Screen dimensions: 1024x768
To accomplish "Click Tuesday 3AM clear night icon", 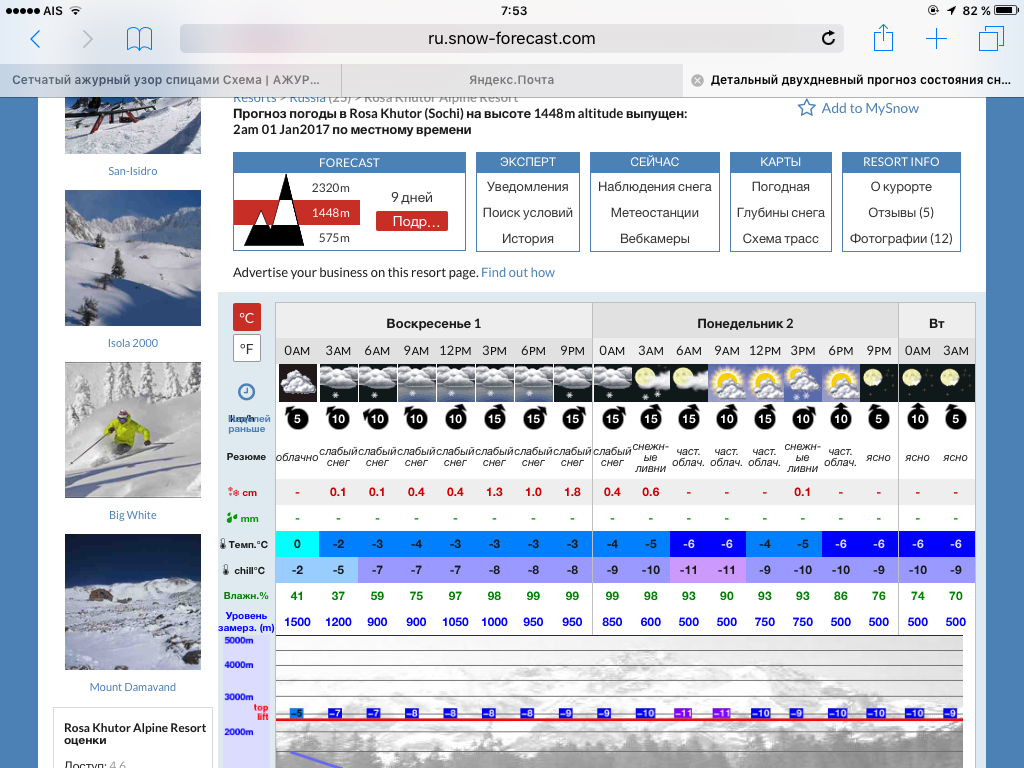I will pyautogui.click(x=955, y=383).
